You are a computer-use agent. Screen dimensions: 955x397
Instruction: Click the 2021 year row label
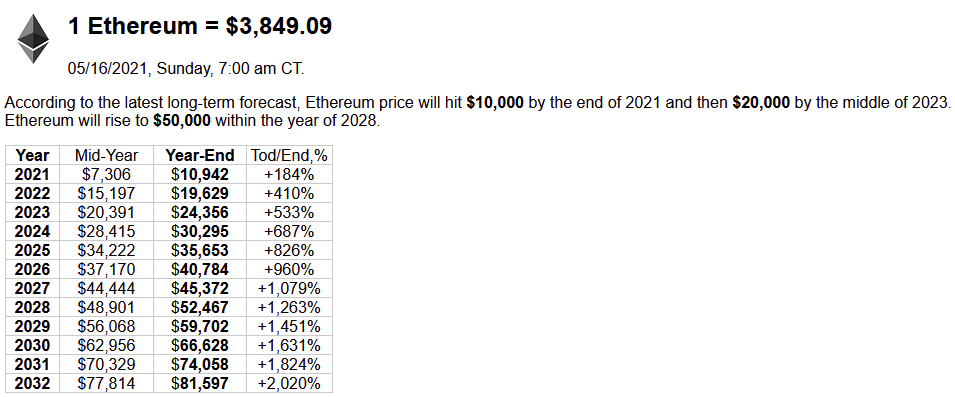pos(33,175)
